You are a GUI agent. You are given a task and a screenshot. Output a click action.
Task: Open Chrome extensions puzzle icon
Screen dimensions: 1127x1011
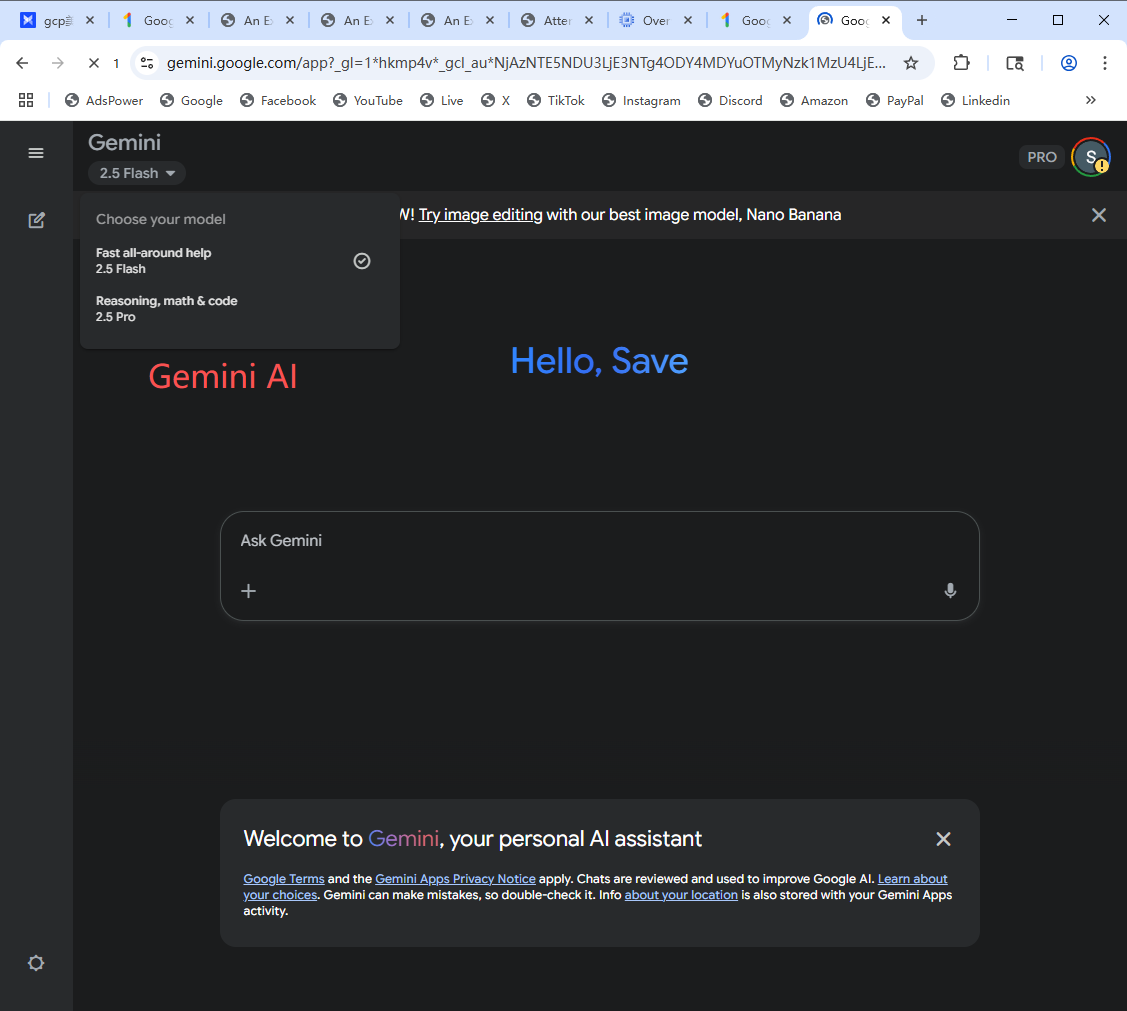(961, 63)
